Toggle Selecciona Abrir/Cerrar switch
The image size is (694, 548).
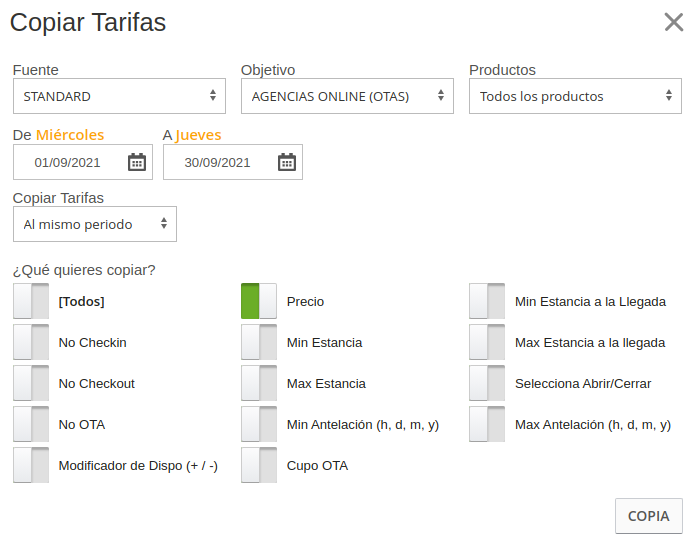click(487, 383)
